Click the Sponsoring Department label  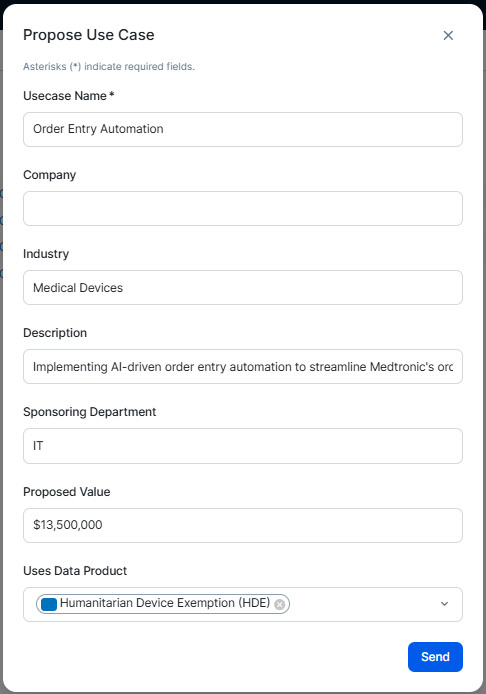(89, 412)
